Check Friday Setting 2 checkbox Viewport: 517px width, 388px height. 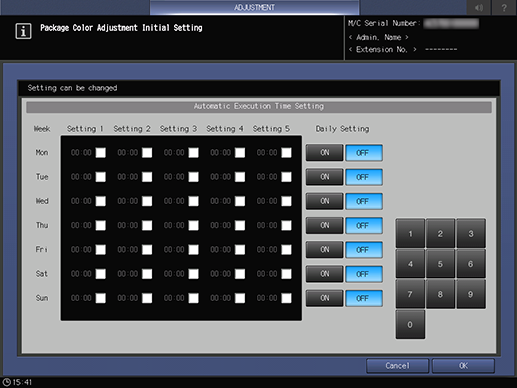click(147, 250)
